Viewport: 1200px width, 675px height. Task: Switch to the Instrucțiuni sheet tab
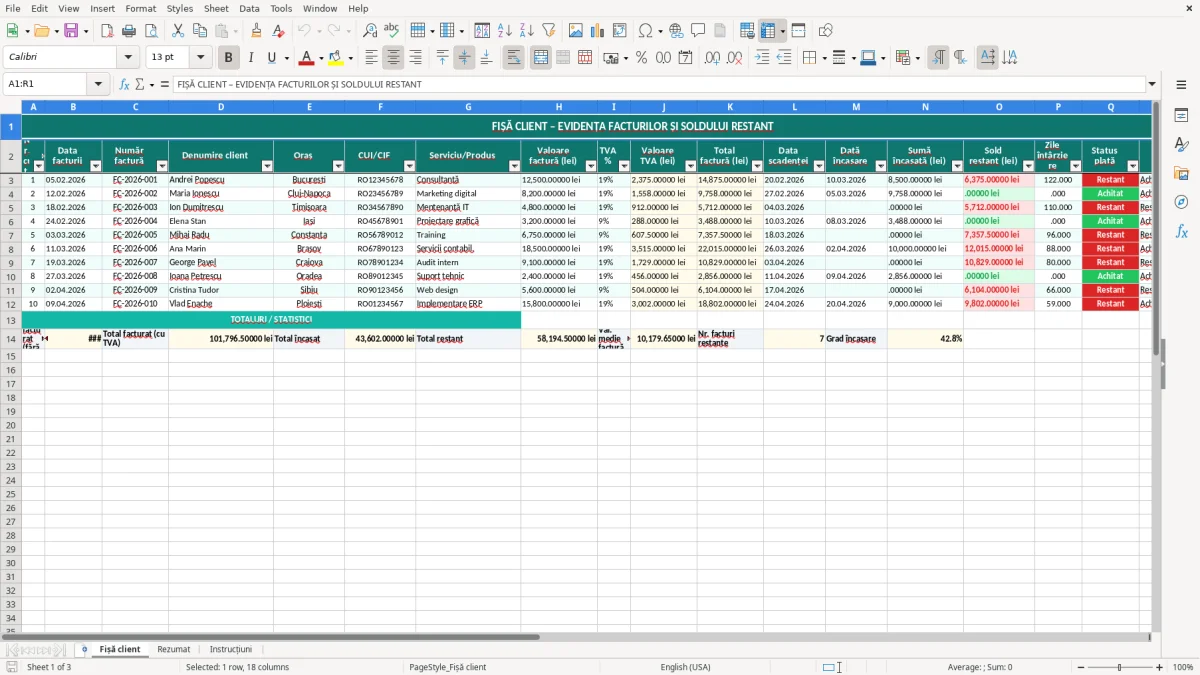click(231, 649)
